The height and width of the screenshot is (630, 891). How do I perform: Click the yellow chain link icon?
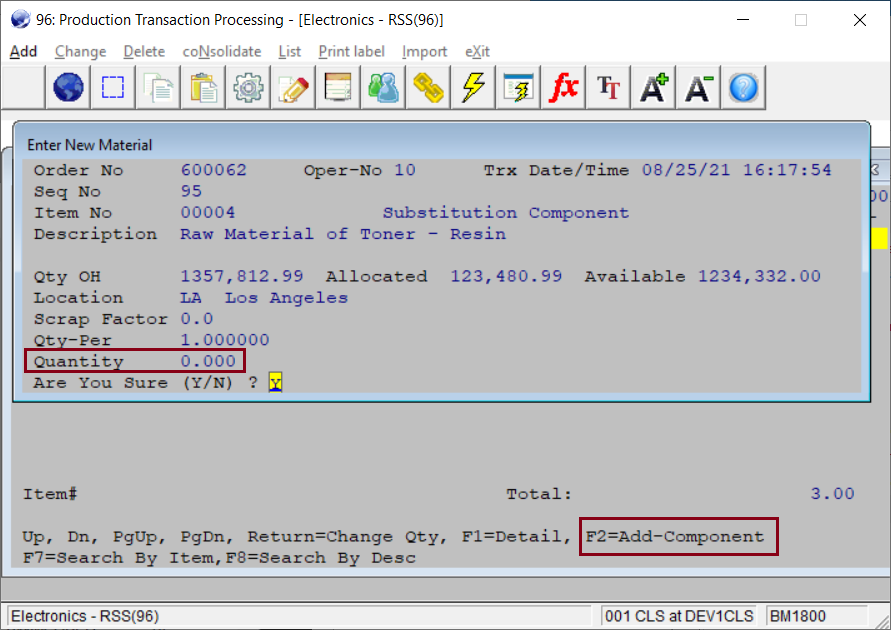pyautogui.click(x=428, y=87)
